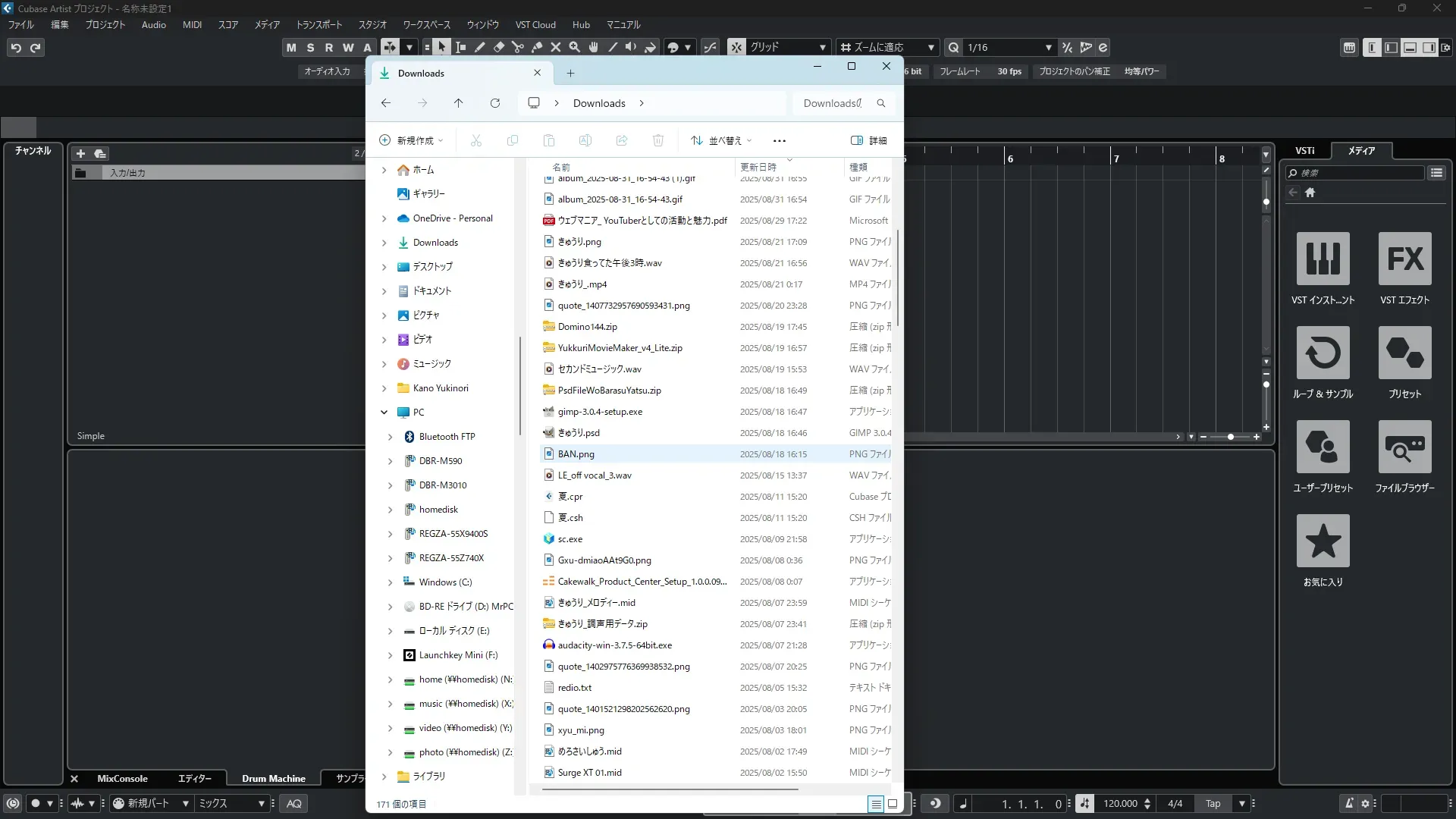Open VST Effects in Media rack
Viewport: 1456px width, 819px height.
(x=1404, y=259)
